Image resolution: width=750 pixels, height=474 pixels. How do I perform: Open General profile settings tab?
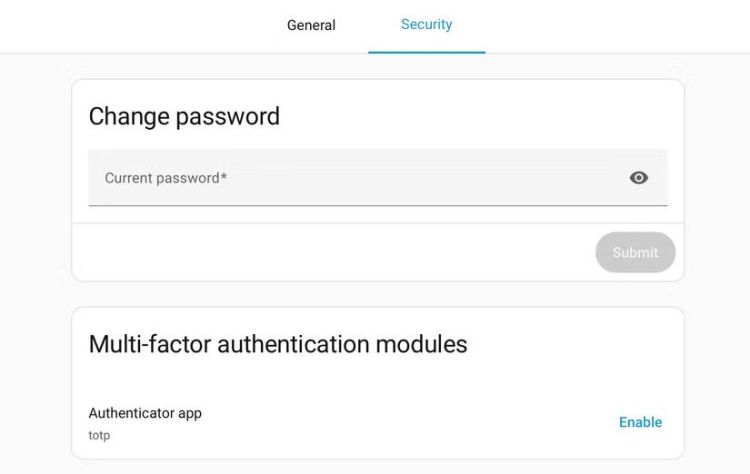click(x=311, y=25)
